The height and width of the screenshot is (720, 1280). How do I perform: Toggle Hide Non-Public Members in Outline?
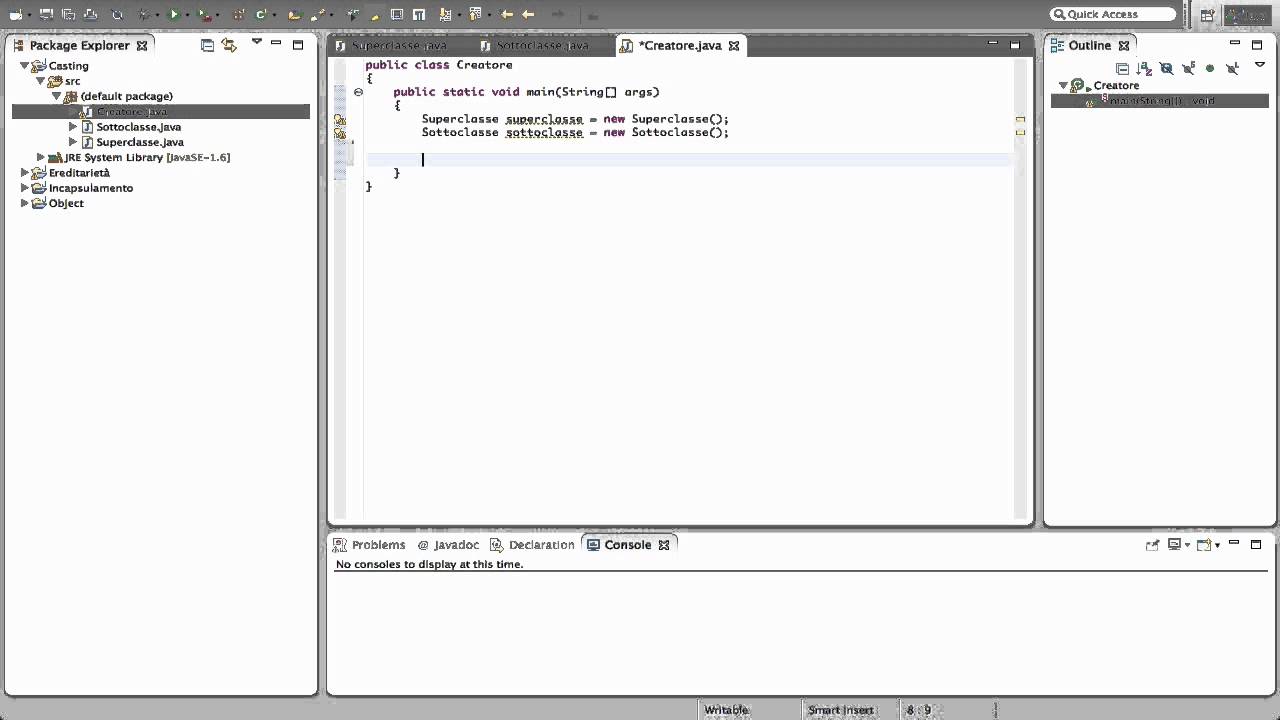click(x=1210, y=69)
